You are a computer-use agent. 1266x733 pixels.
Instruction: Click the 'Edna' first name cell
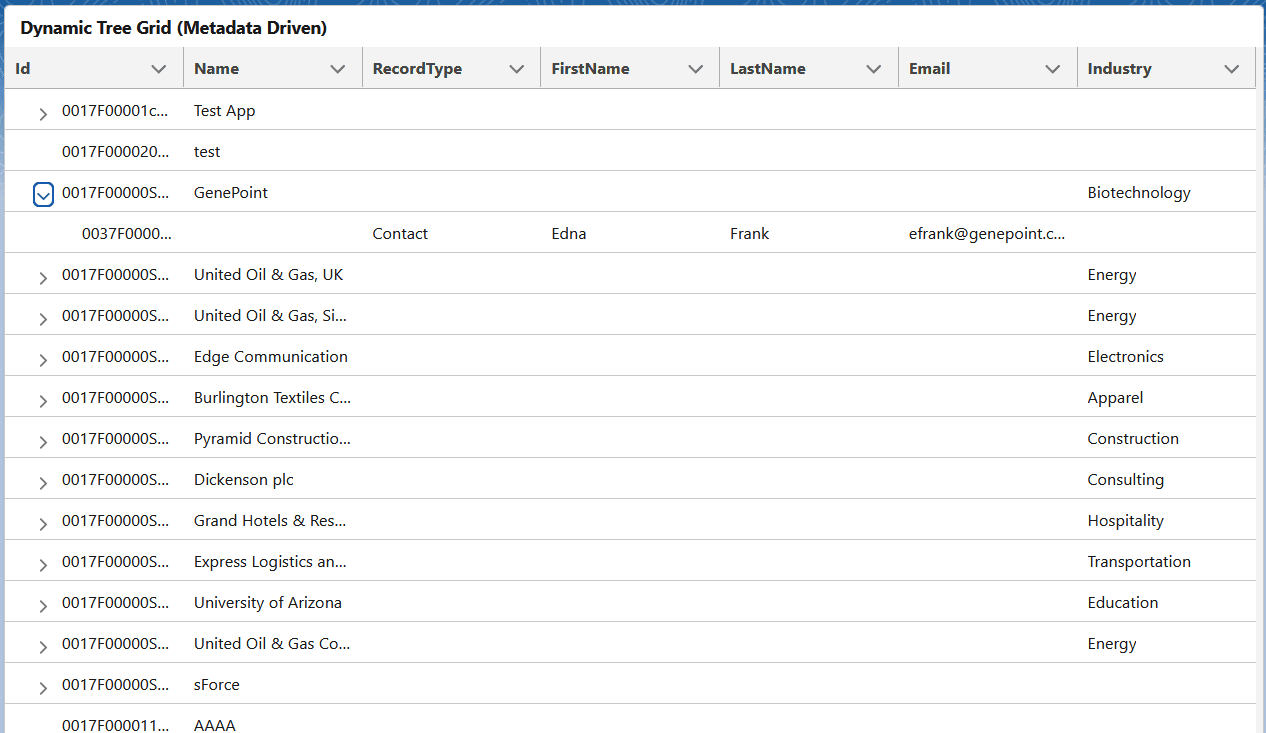tap(569, 234)
